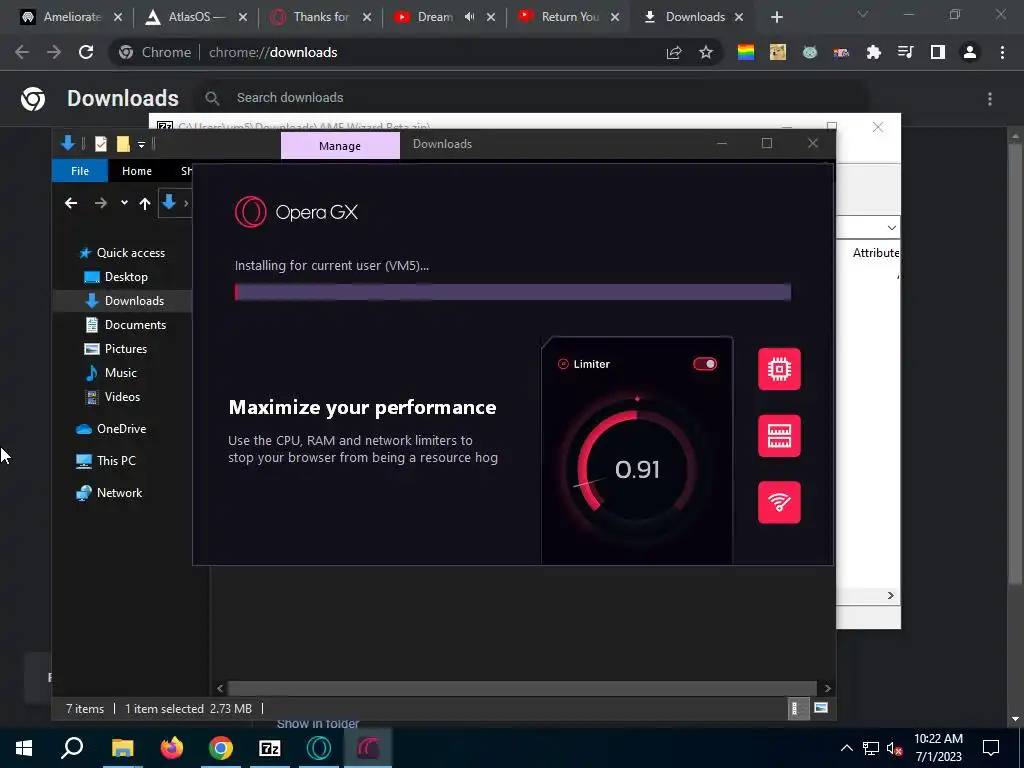Click the share page icon in address bar
1024x768 pixels.
point(674,52)
